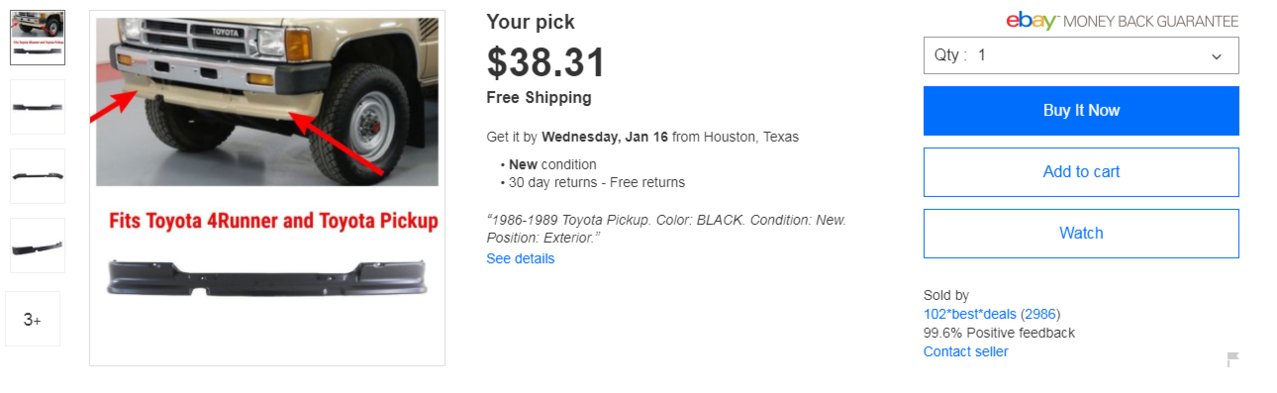Click the Contact seller link
This screenshot has height=393, width=1277.
[966, 352]
